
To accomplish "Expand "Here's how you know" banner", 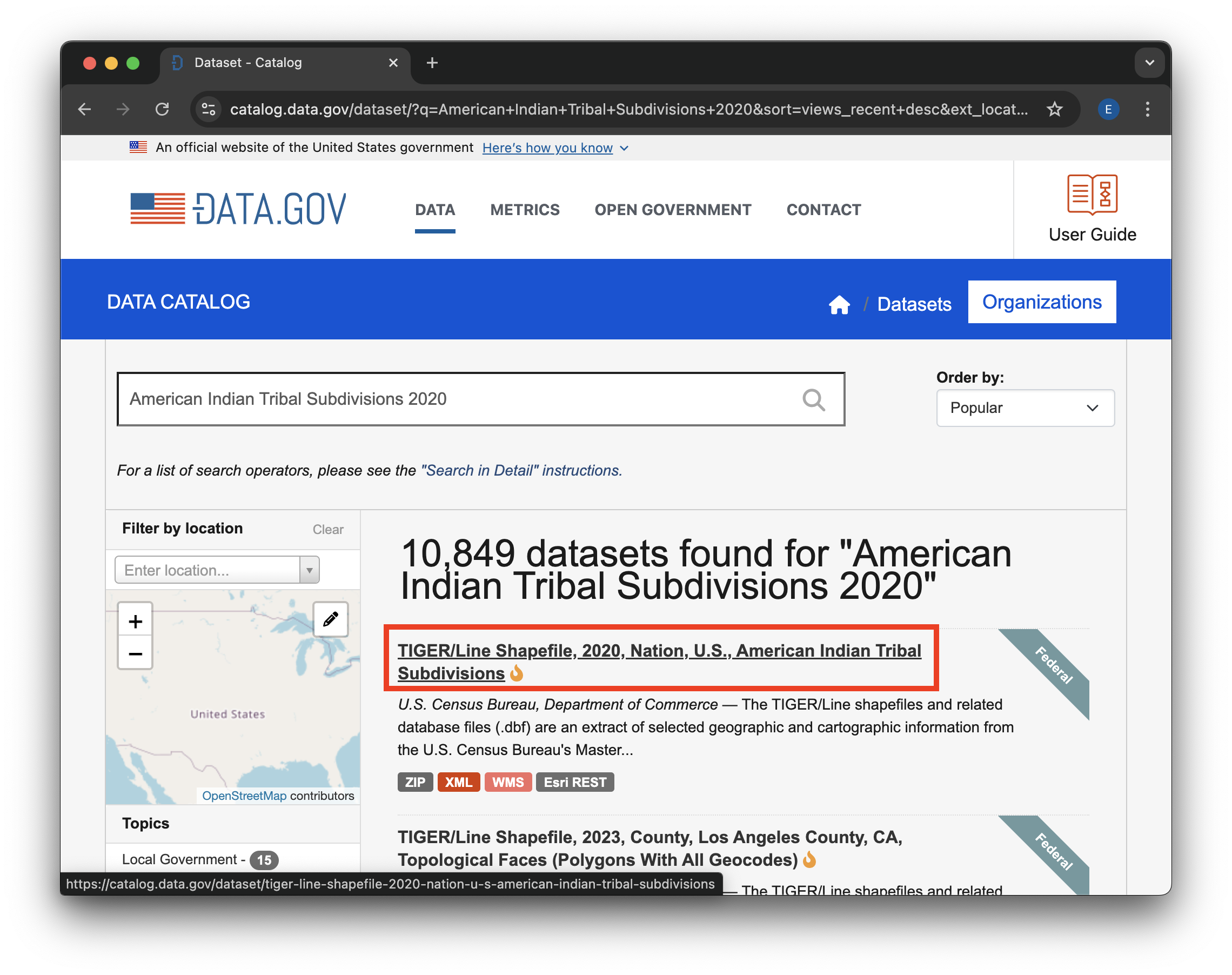I will tap(554, 148).
